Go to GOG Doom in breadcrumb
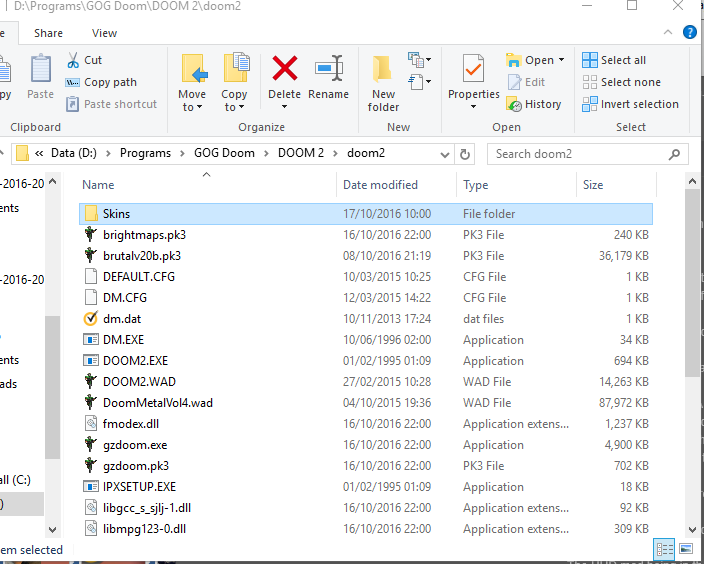Screen dimensions: 704x564 [224, 153]
